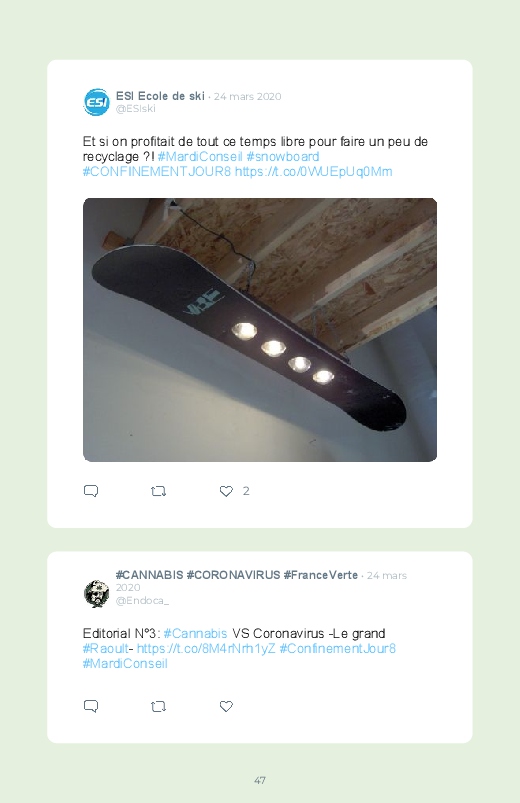Like the ESI snowboard tweet
The width and height of the screenshot is (520, 803).
(226, 491)
